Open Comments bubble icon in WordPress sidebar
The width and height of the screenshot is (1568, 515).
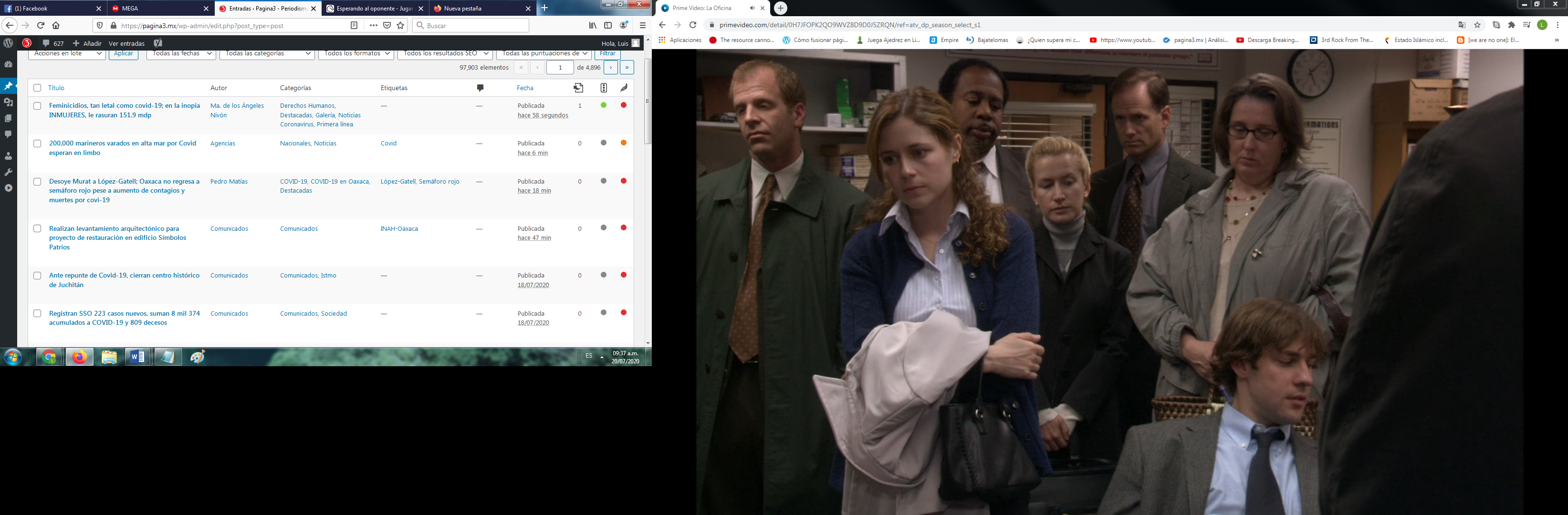9,134
